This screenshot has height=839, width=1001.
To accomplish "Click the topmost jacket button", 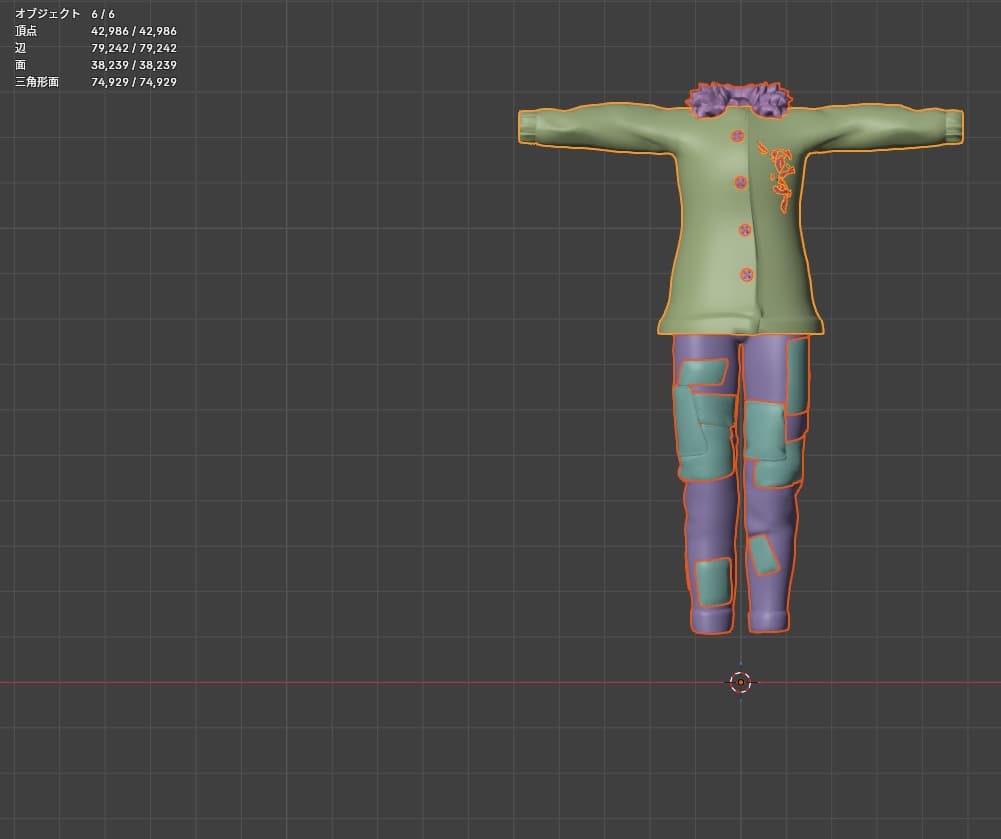I will coord(737,136).
